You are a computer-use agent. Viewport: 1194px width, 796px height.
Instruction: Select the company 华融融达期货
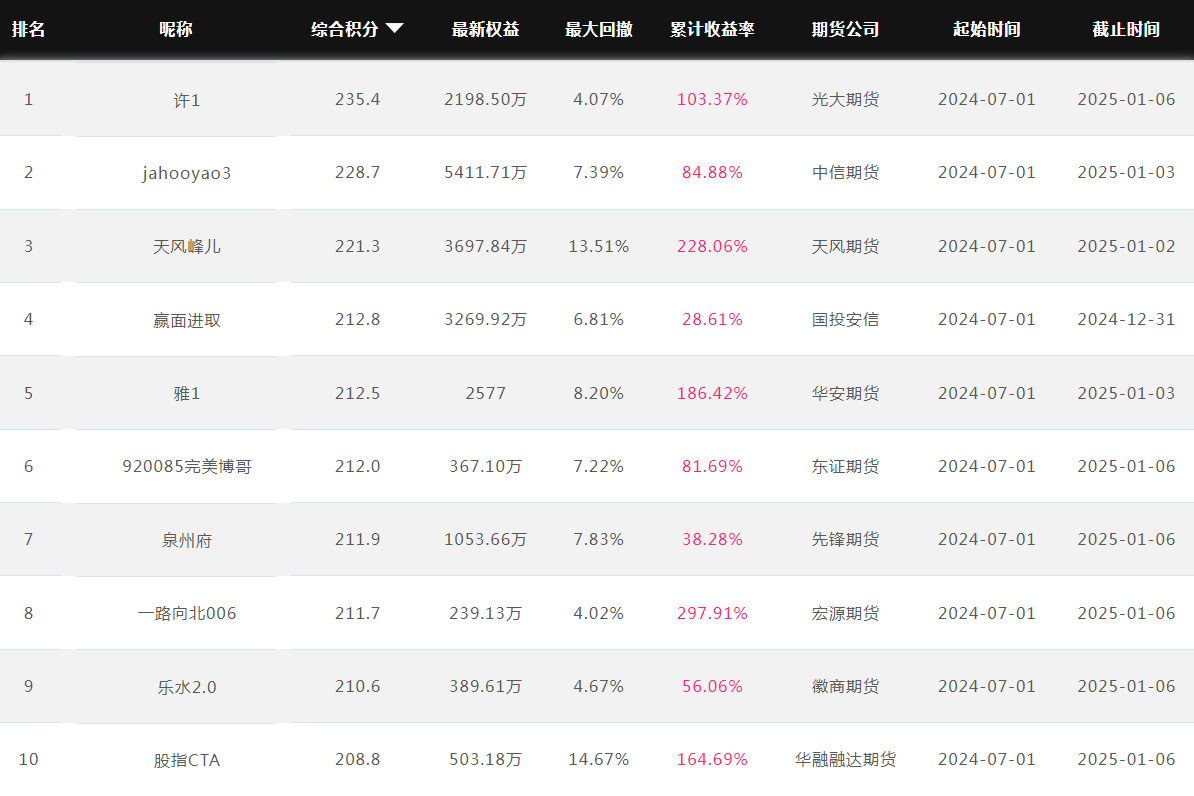tap(845, 759)
